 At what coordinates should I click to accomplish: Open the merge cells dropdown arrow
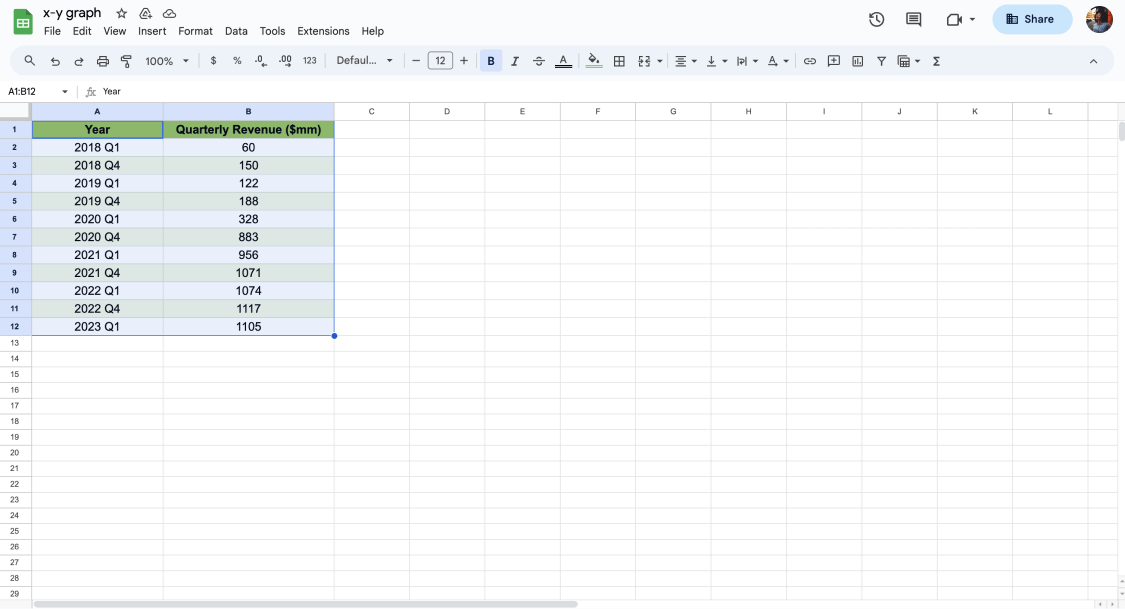pos(659,61)
